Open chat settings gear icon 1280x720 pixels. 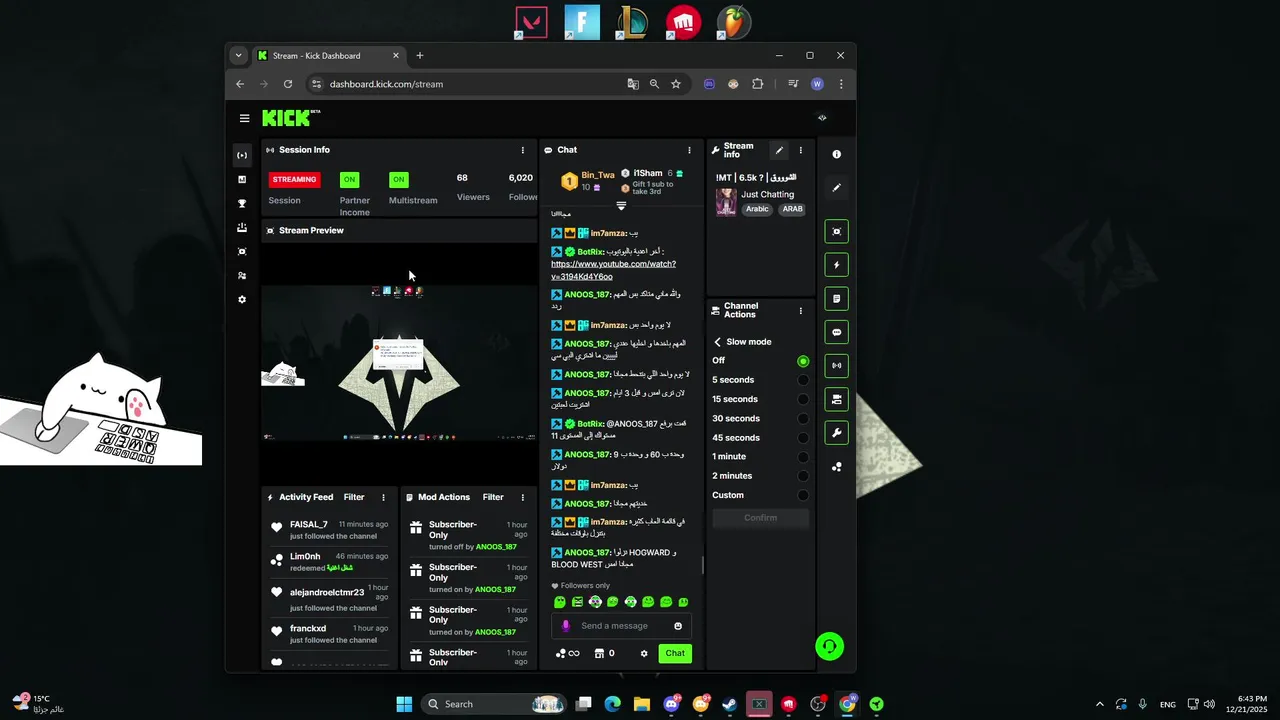tap(644, 653)
